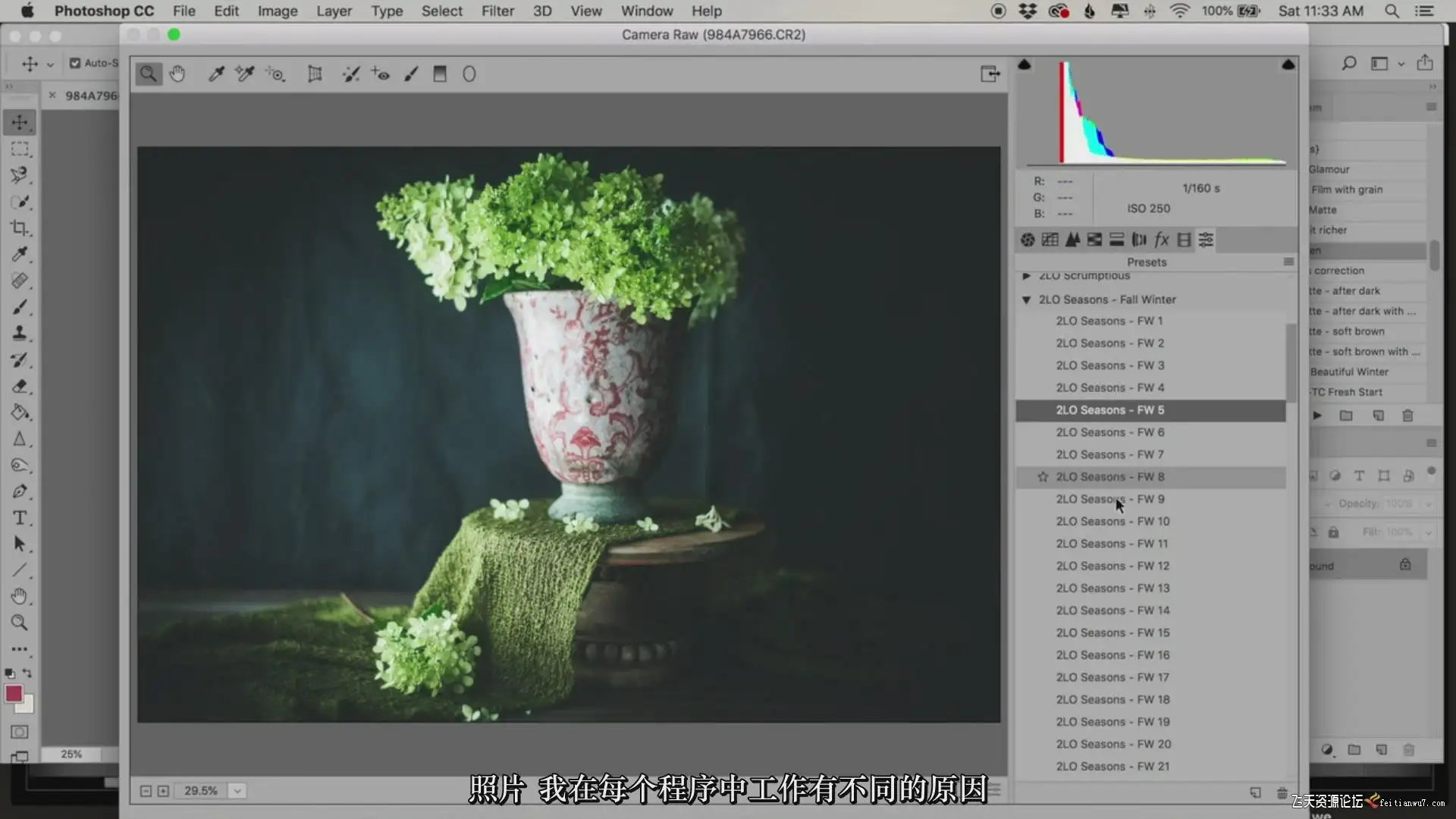Open the Tone Curve panel tab
This screenshot has width=1456, height=819.
pos(1050,240)
